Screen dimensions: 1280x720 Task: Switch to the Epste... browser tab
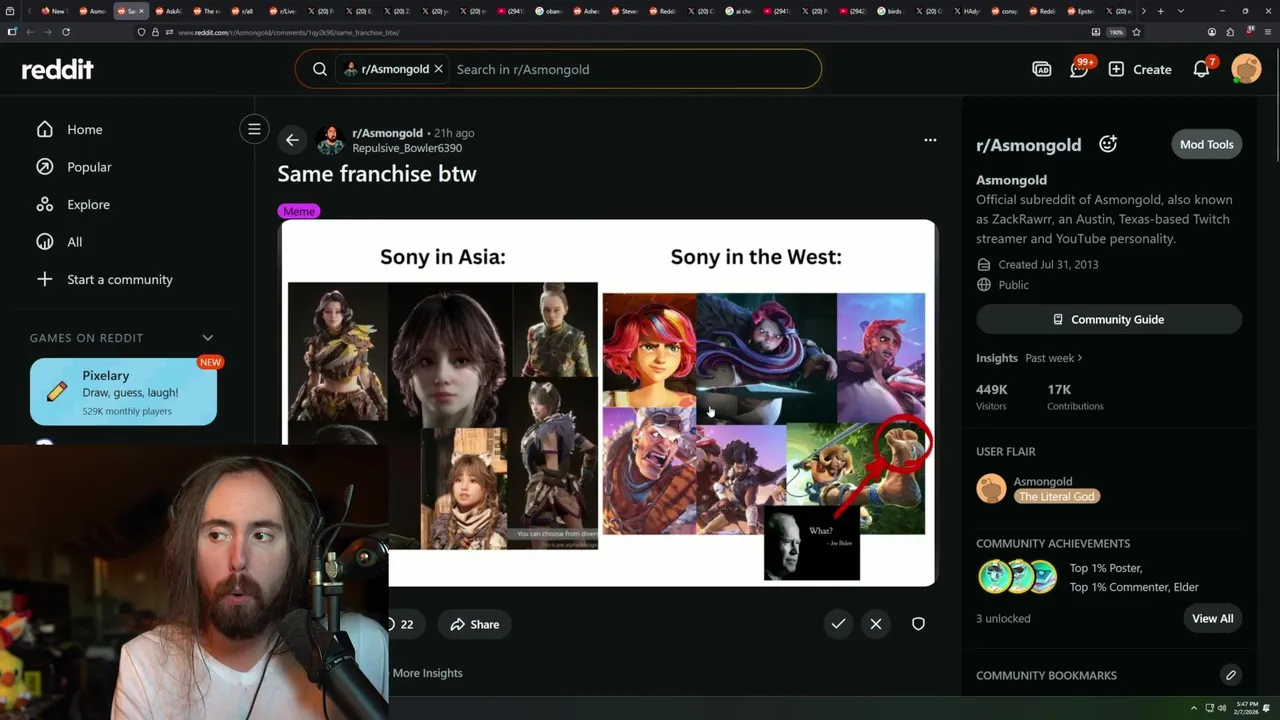pos(1080,11)
